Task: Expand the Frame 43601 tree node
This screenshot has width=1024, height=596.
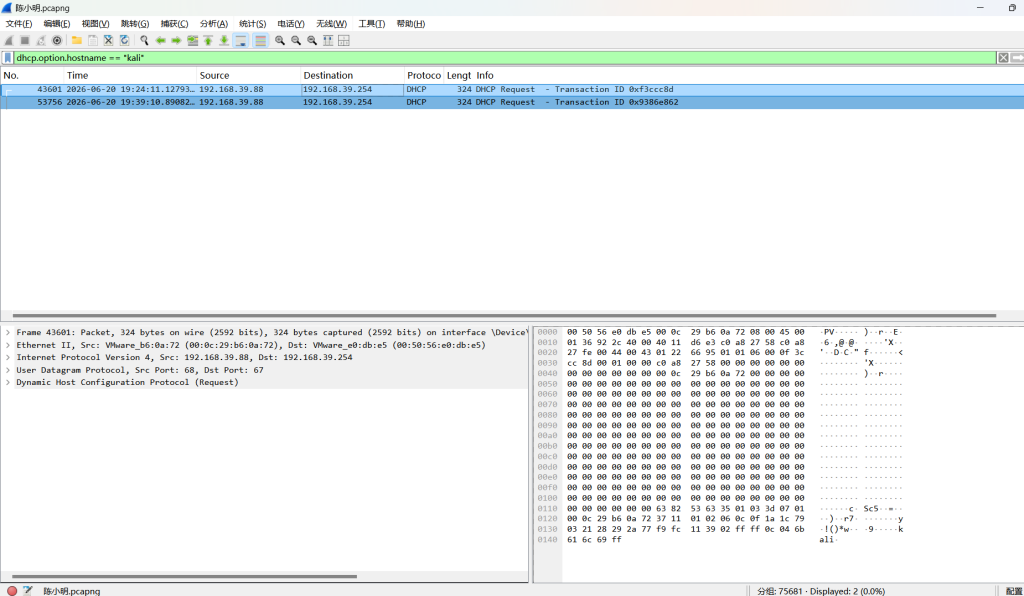Action: coord(8,332)
